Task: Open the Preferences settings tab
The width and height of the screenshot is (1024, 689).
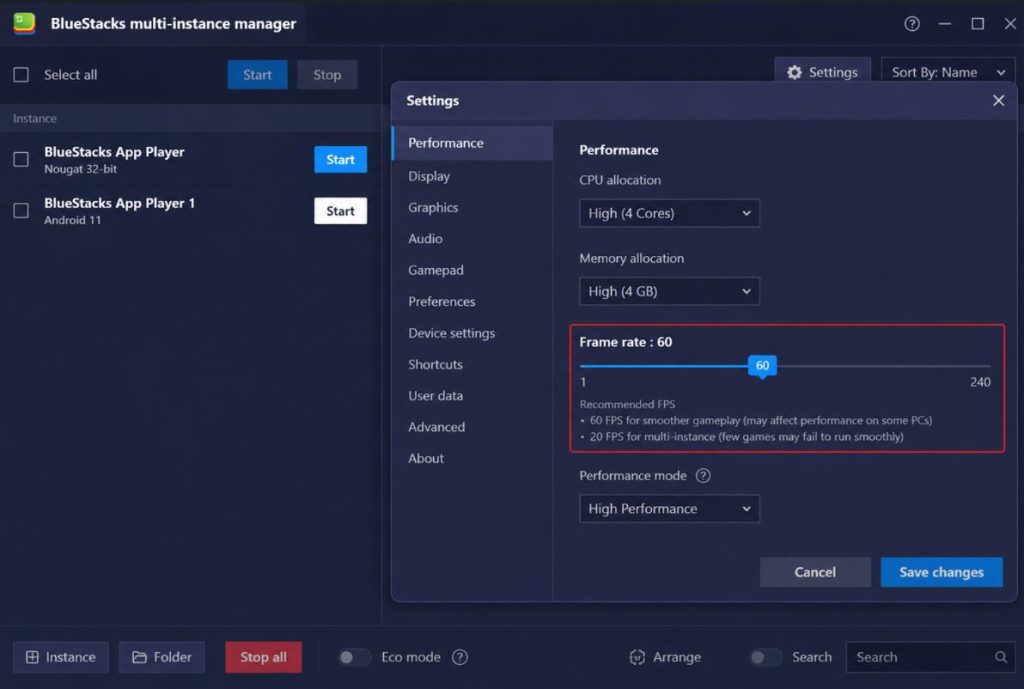Action: click(x=472, y=301)
